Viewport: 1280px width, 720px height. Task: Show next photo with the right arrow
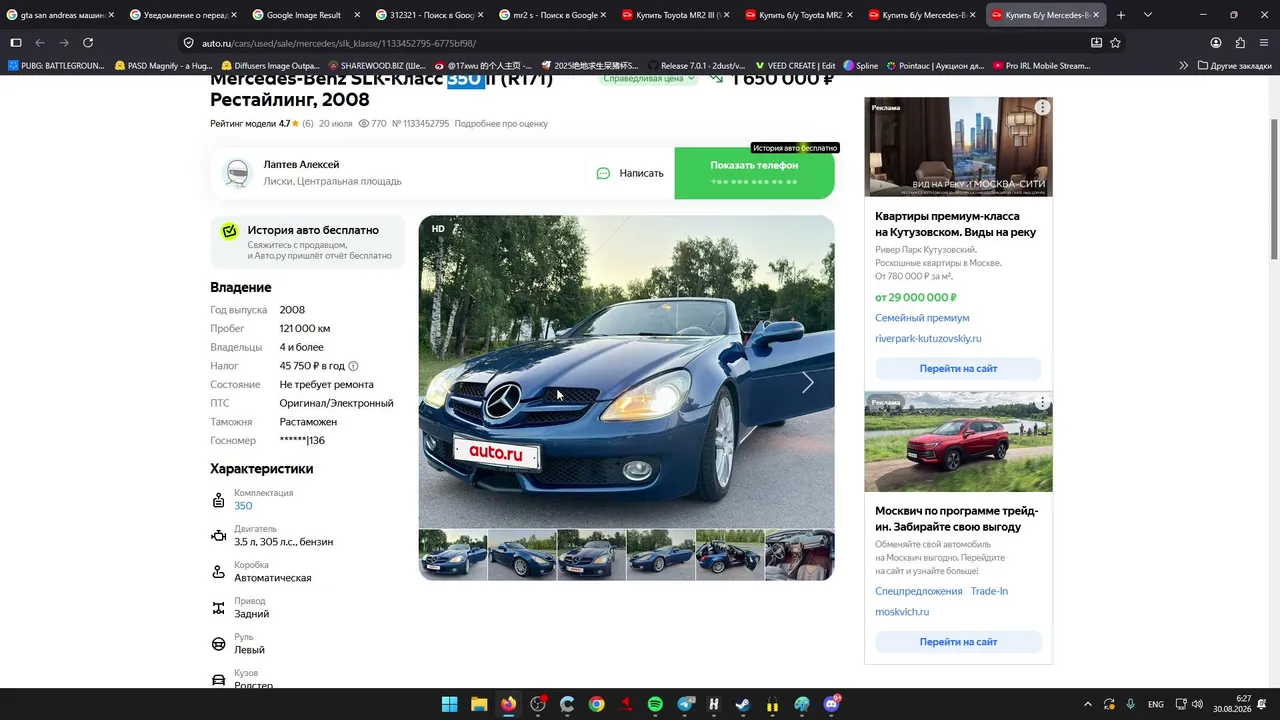(x=807, y=382)
